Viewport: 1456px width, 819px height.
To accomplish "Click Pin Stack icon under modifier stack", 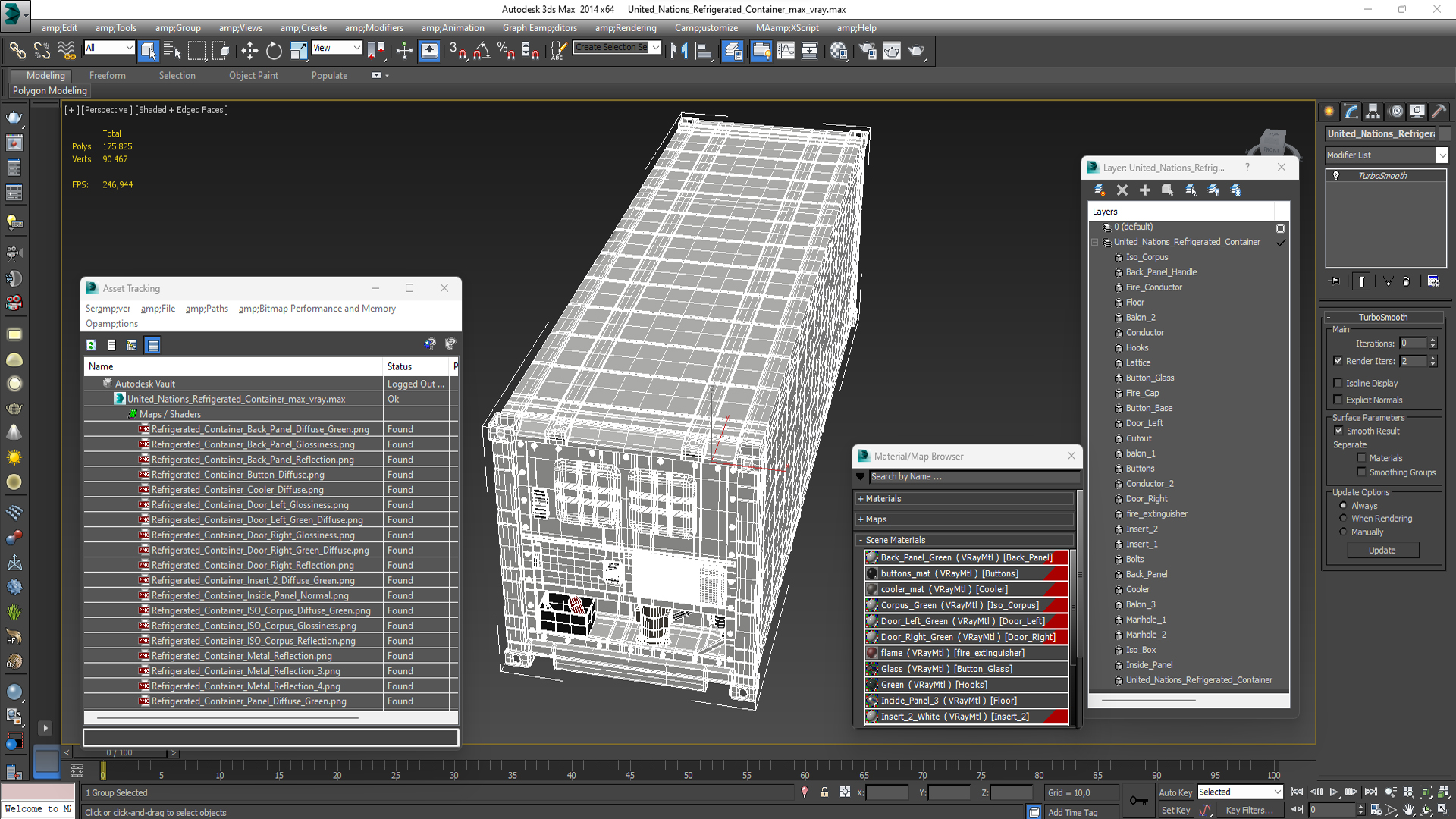I will click(1335, 281).
